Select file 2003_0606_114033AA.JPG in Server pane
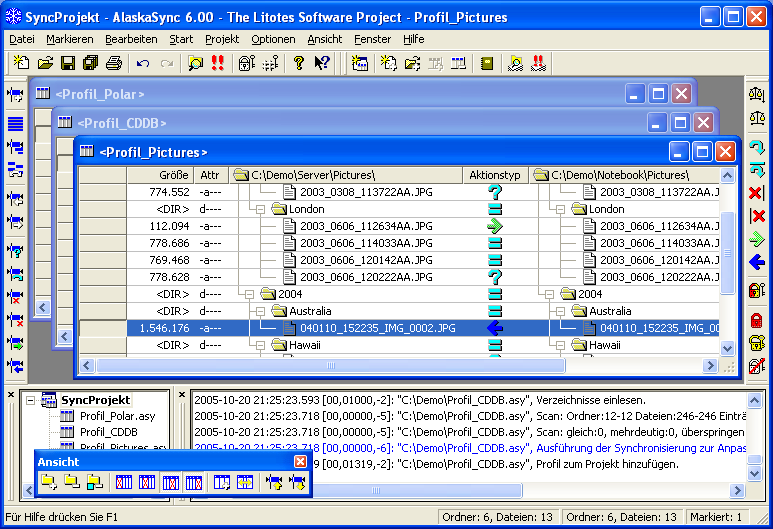This screenshot has height=529, width=773. click(366, 243)
